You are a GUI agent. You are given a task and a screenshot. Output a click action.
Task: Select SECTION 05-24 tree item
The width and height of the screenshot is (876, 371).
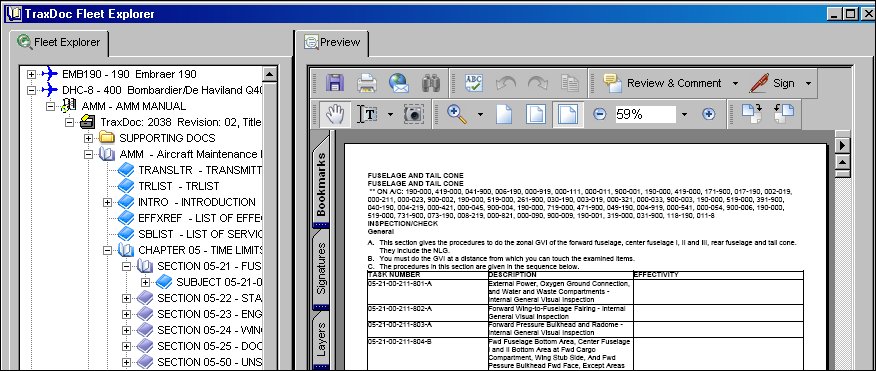[209, 330]
